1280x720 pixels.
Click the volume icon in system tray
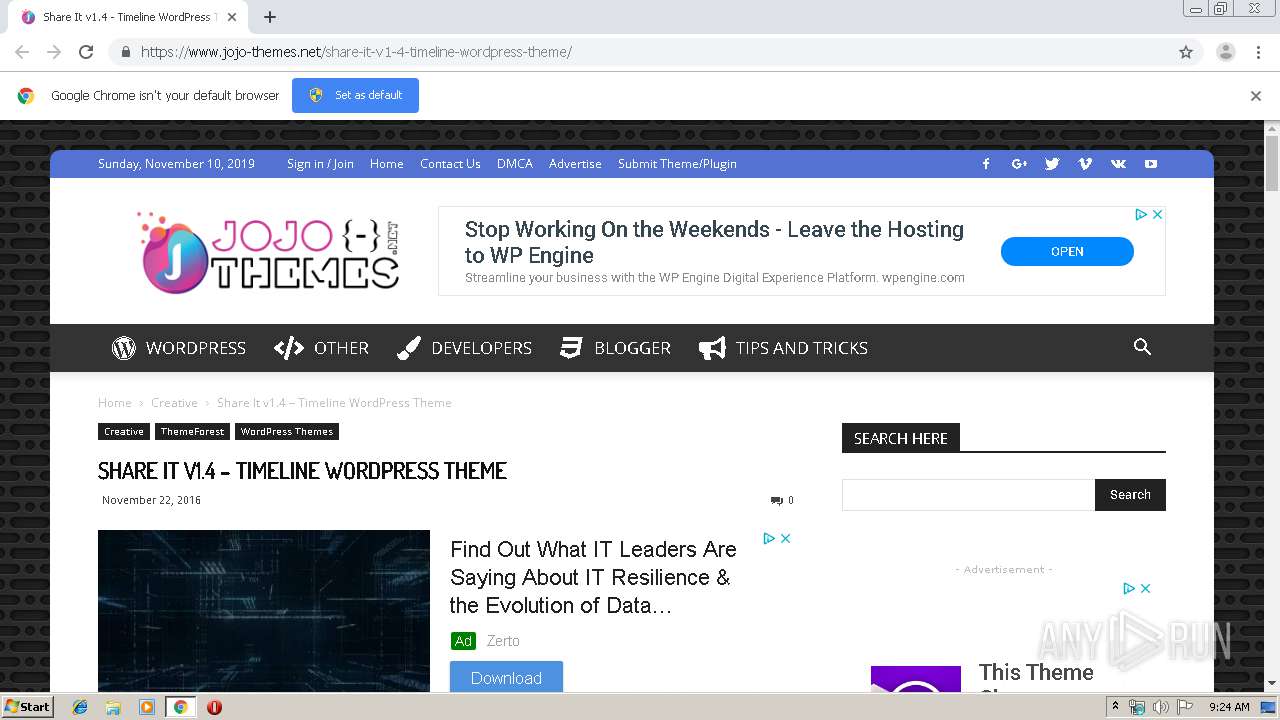1161,707
